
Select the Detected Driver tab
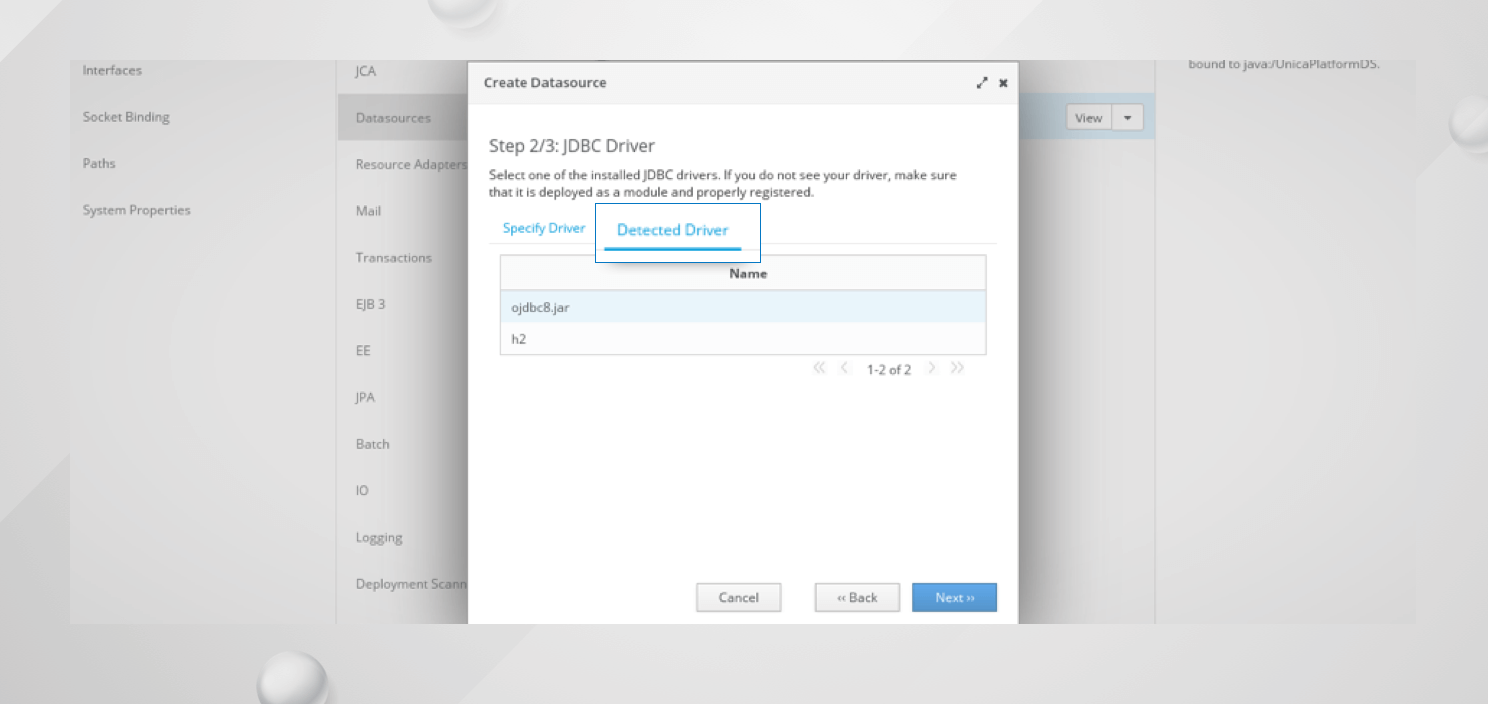tap(672, 230)
